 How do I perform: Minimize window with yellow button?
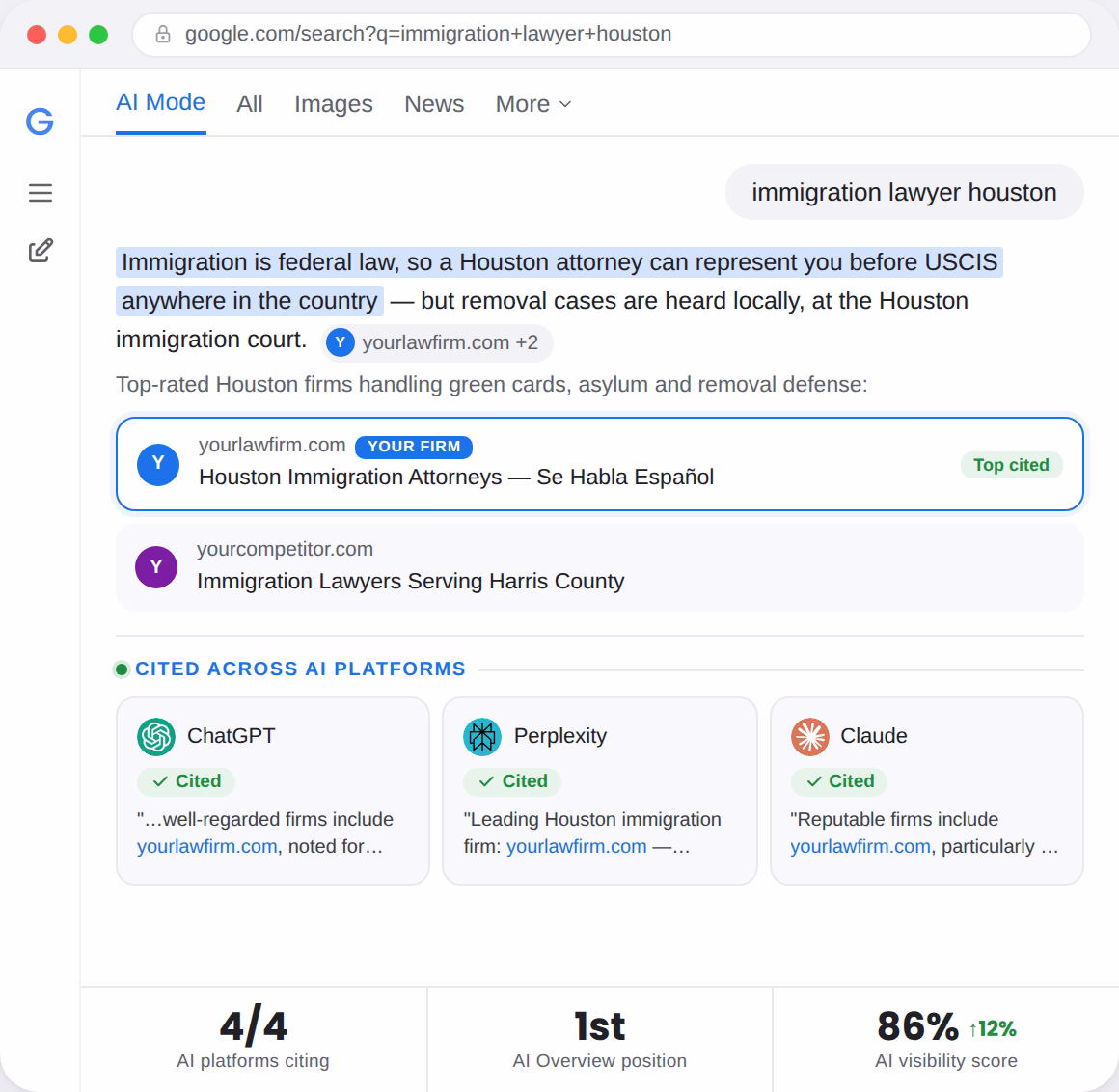point(68,35)
